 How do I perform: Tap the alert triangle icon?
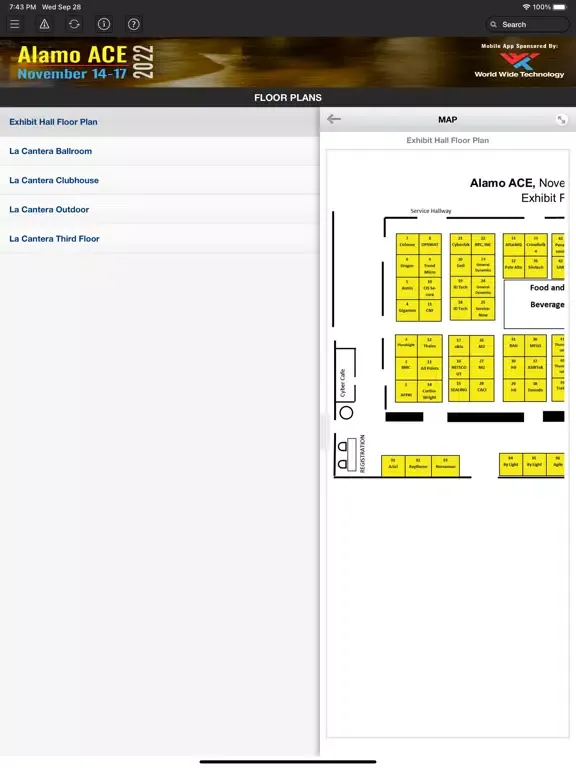(x=45, y=24)
